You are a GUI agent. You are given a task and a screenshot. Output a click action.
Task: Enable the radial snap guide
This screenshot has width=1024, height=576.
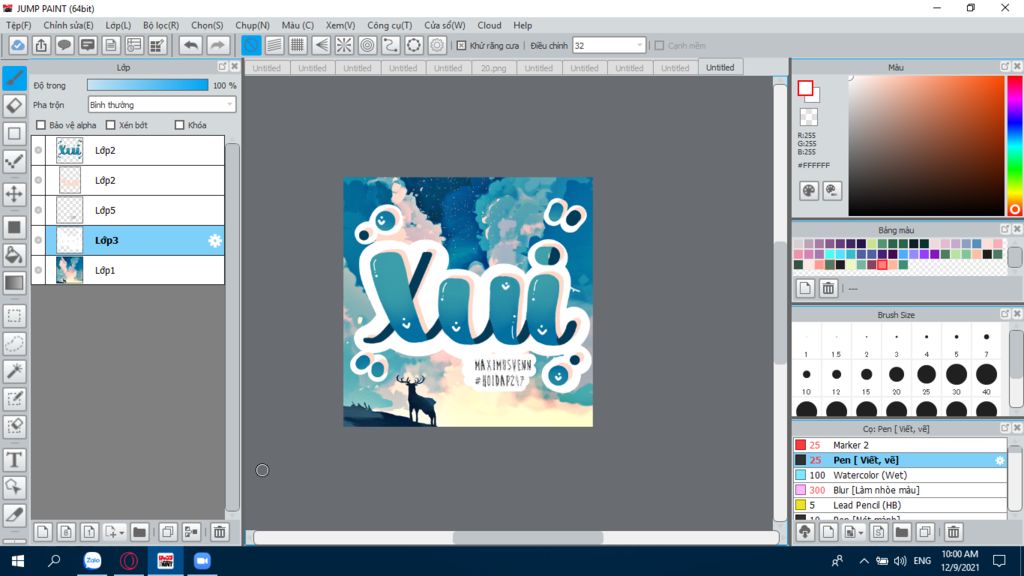coord(344,45)
